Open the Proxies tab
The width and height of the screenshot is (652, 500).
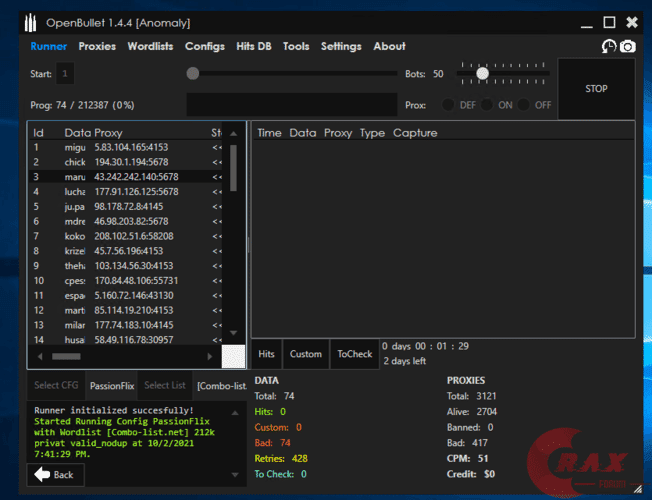click(x=97, y=46)
